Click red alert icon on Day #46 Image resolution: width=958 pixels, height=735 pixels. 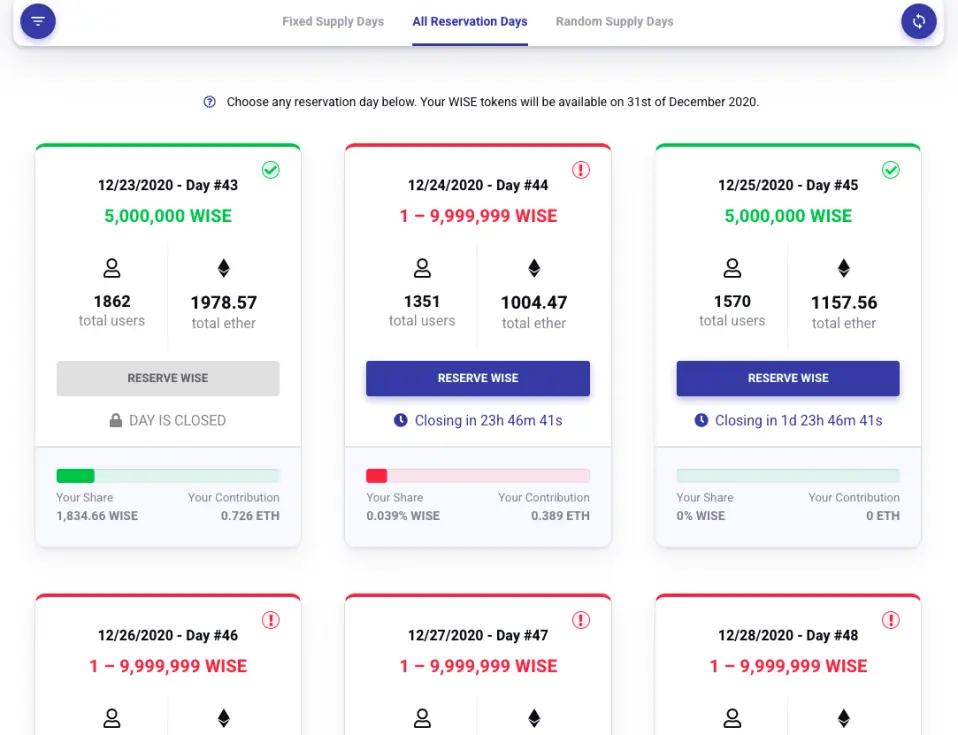(x=271, y=620)
